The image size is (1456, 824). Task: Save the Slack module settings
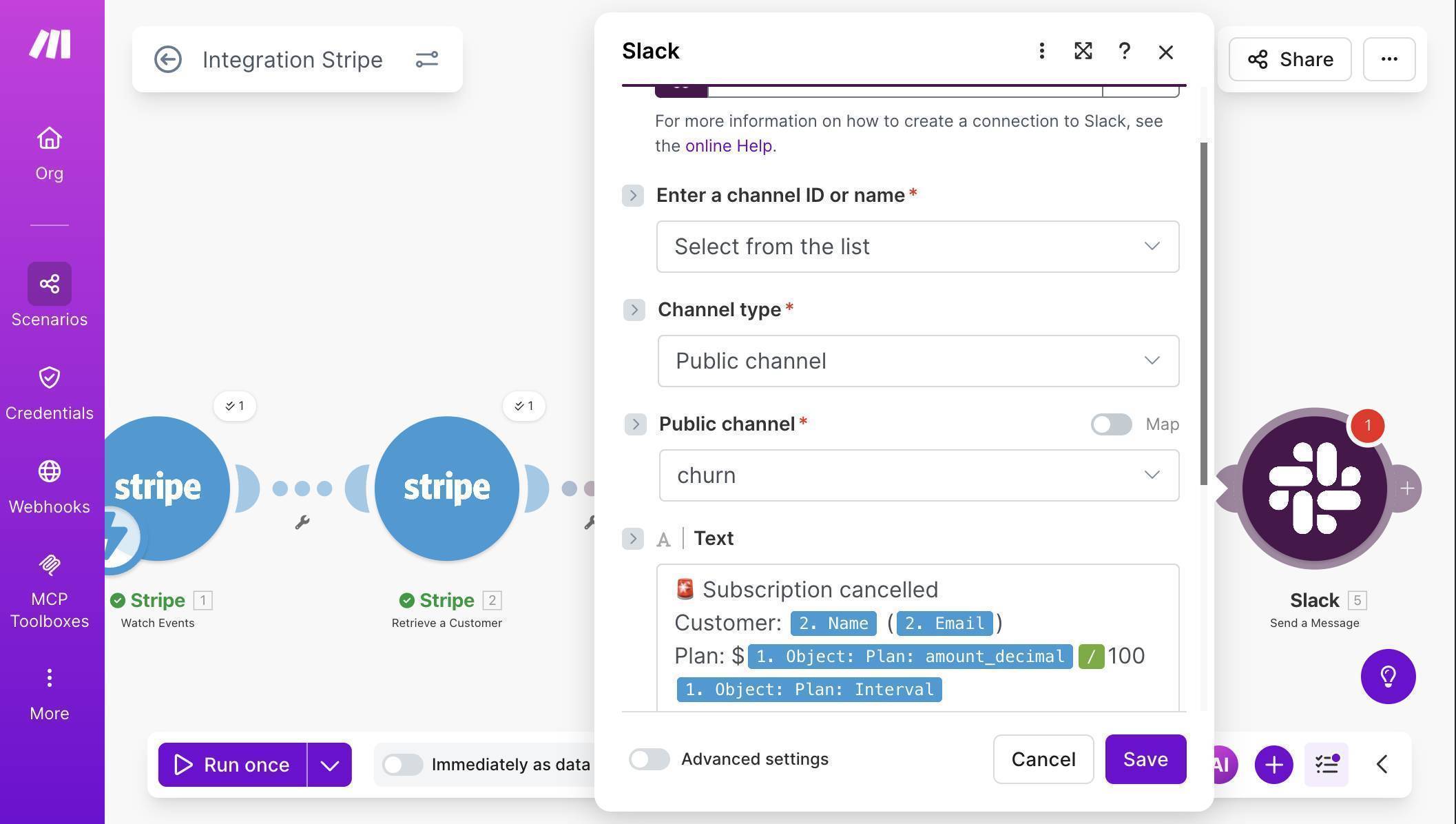[x=1145, y=759]
